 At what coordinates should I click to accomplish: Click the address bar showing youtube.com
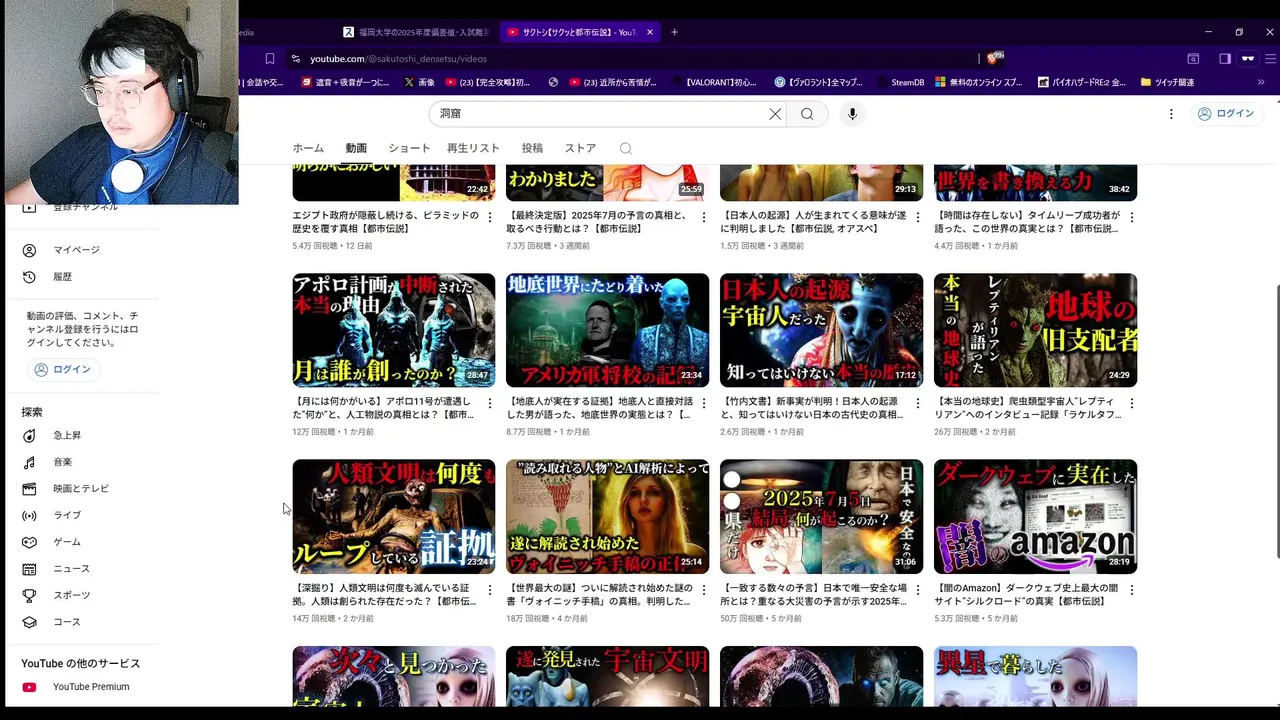pyautogui.click(x=630, y=59)
